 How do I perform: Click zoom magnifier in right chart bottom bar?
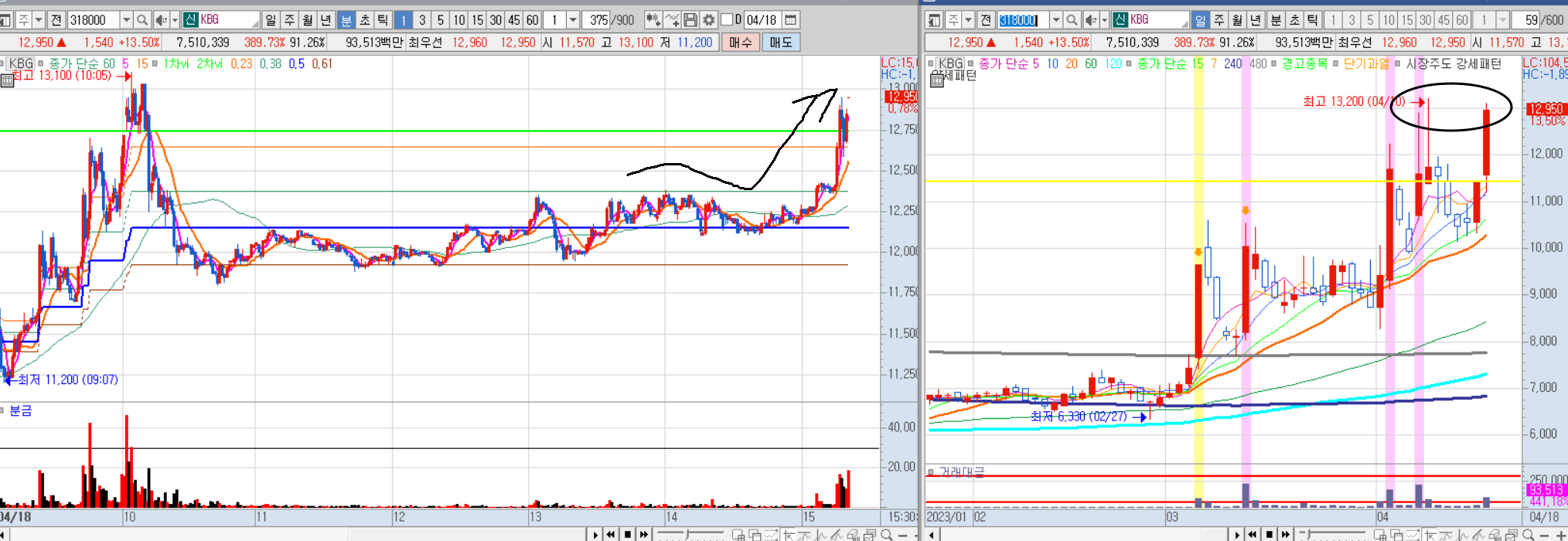pos(1528,535)
